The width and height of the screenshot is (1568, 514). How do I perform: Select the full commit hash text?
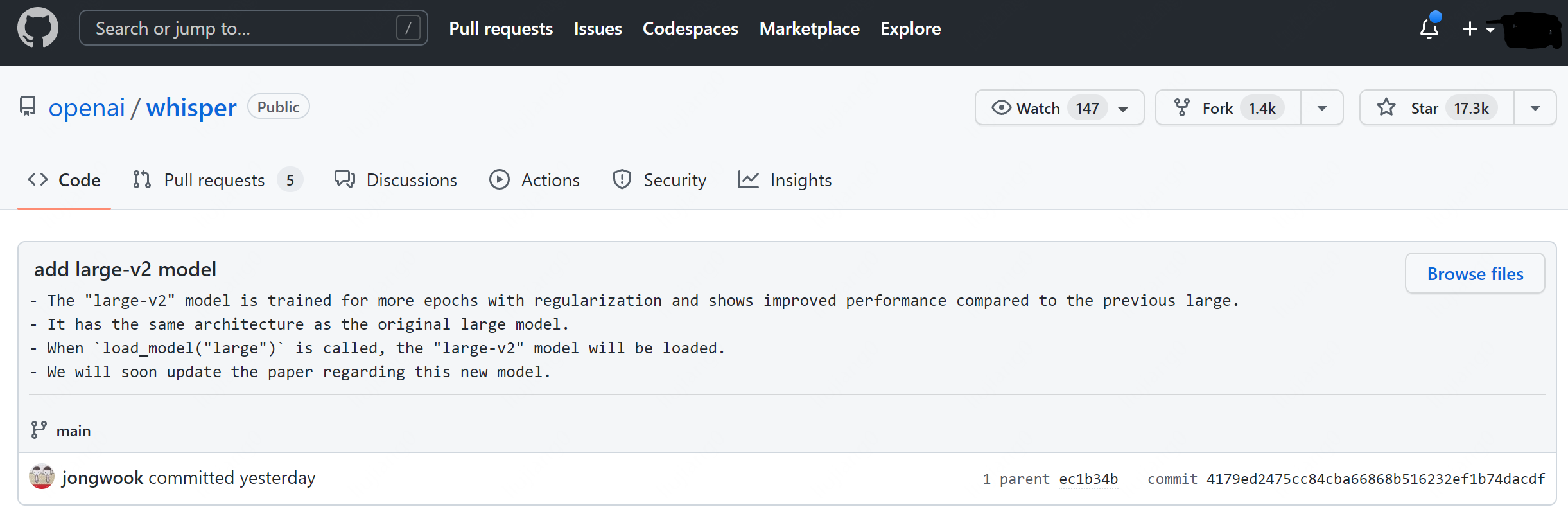(1375, 479)
